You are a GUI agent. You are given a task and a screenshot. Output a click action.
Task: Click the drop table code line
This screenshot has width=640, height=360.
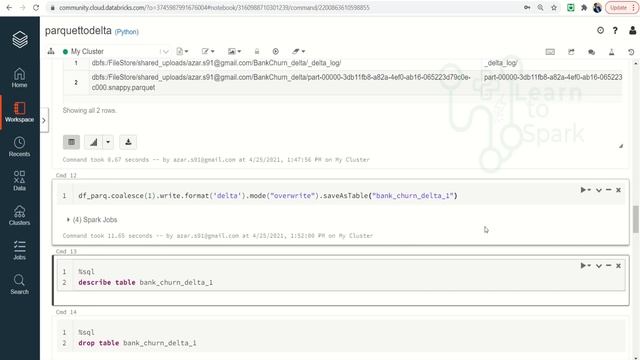pyautogui.click(x=137, y=343)
